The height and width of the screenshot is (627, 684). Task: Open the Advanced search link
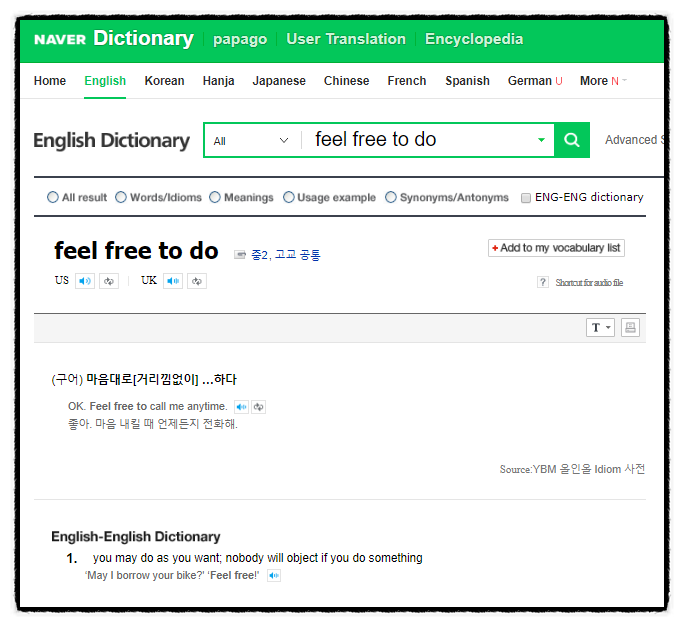click(x=634, y=140)
